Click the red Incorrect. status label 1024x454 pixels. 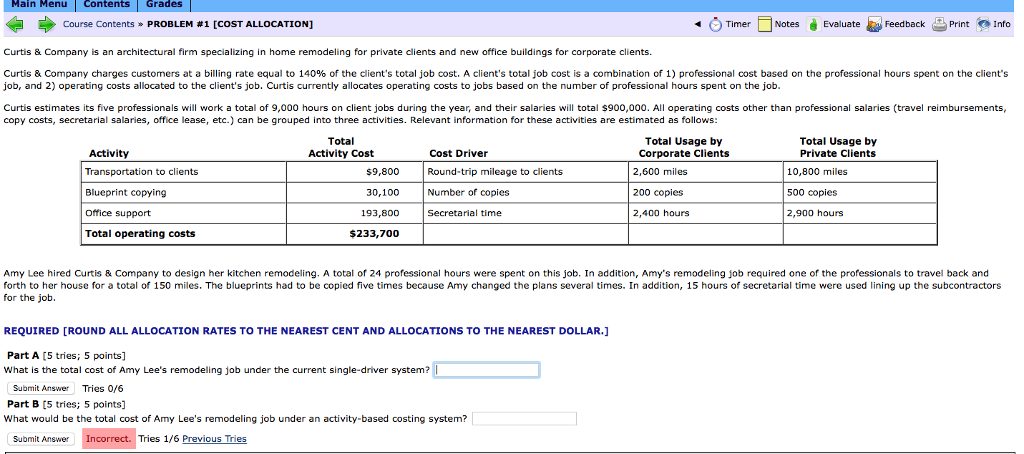tap(109, 439)
